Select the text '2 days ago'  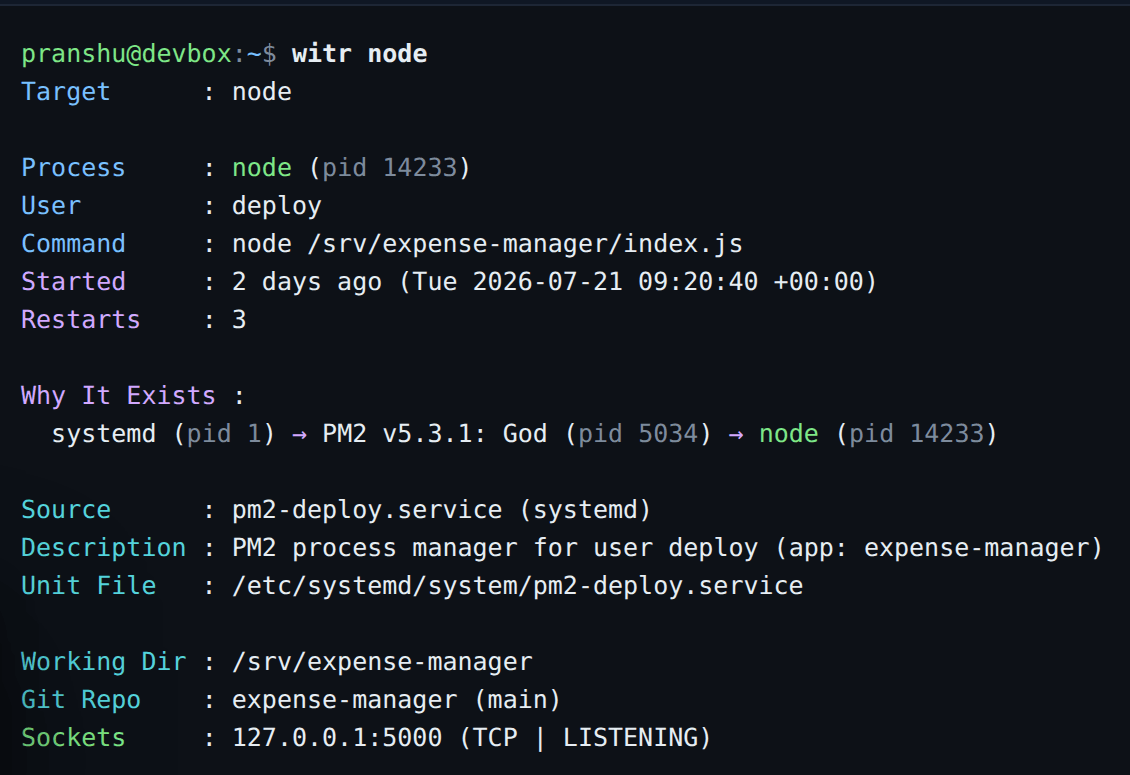(307, 282)
